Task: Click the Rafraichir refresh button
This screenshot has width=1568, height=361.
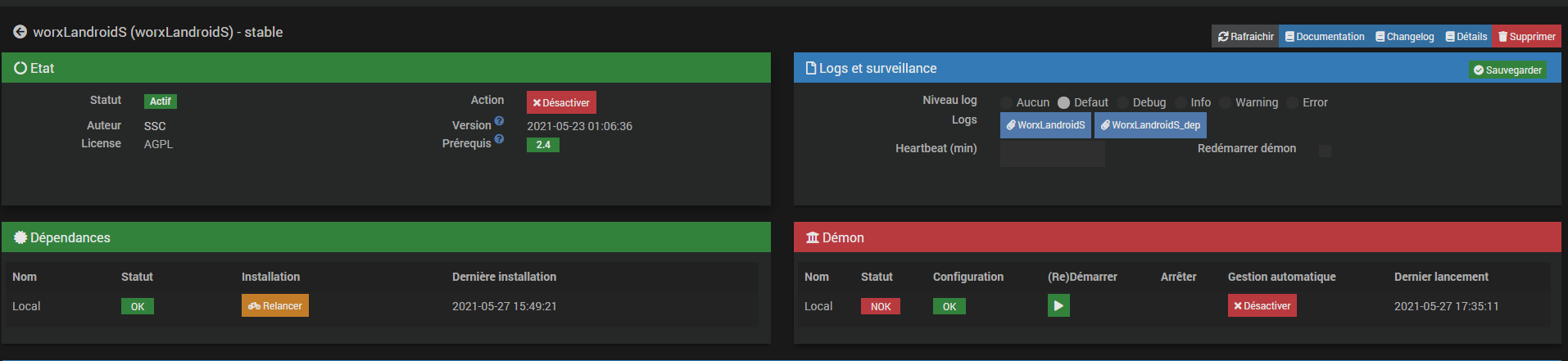Action: 1245,36
